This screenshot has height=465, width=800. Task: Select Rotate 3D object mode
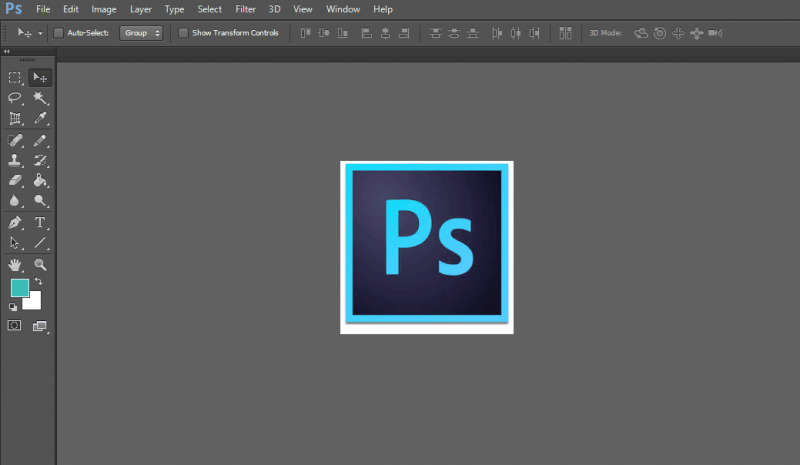(641, 33)
